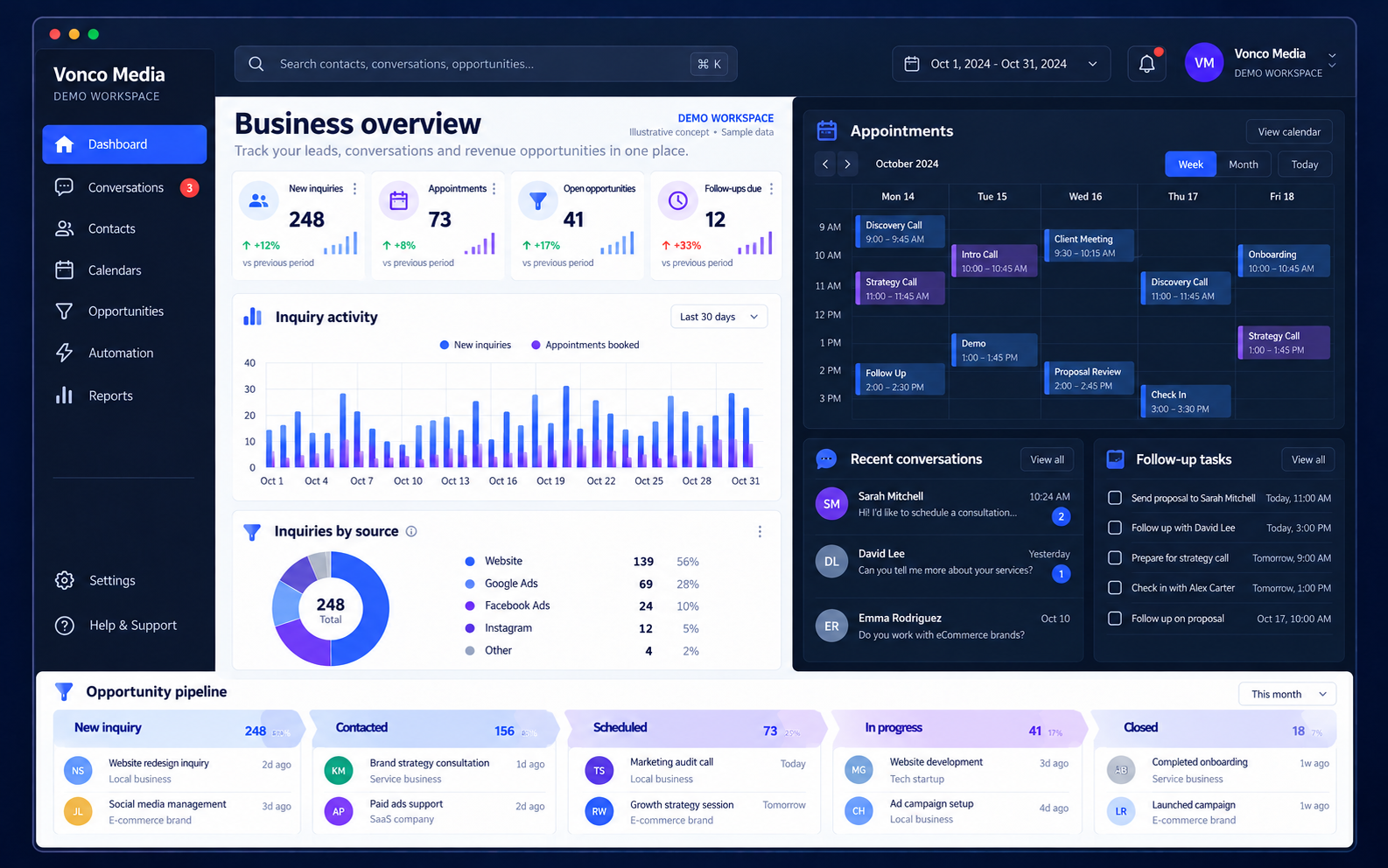Viewport: 1388px width, 868px height.
Task: Click the Contacts people icon in sidebar
Action: (64, 228)
